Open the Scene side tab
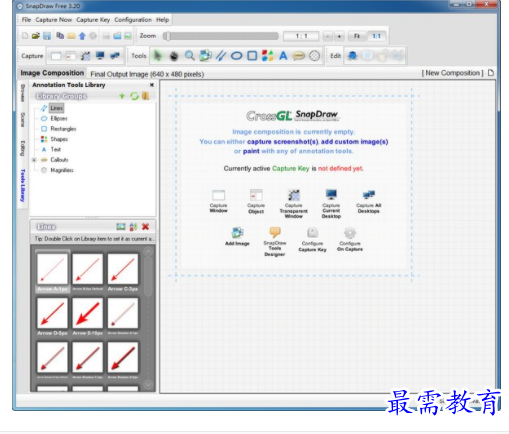This screenshot has width=509, height=434. (x=23, y=120)
